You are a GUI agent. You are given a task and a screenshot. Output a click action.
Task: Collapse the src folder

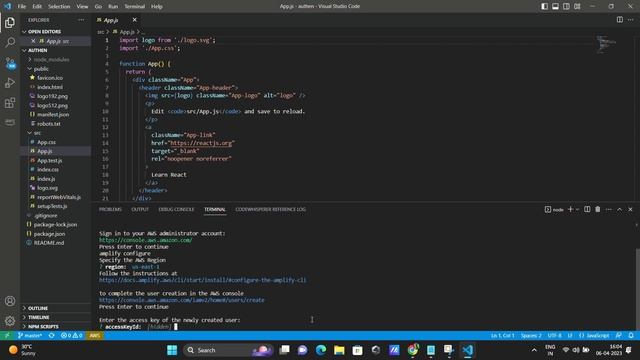[x=37, y=133]
